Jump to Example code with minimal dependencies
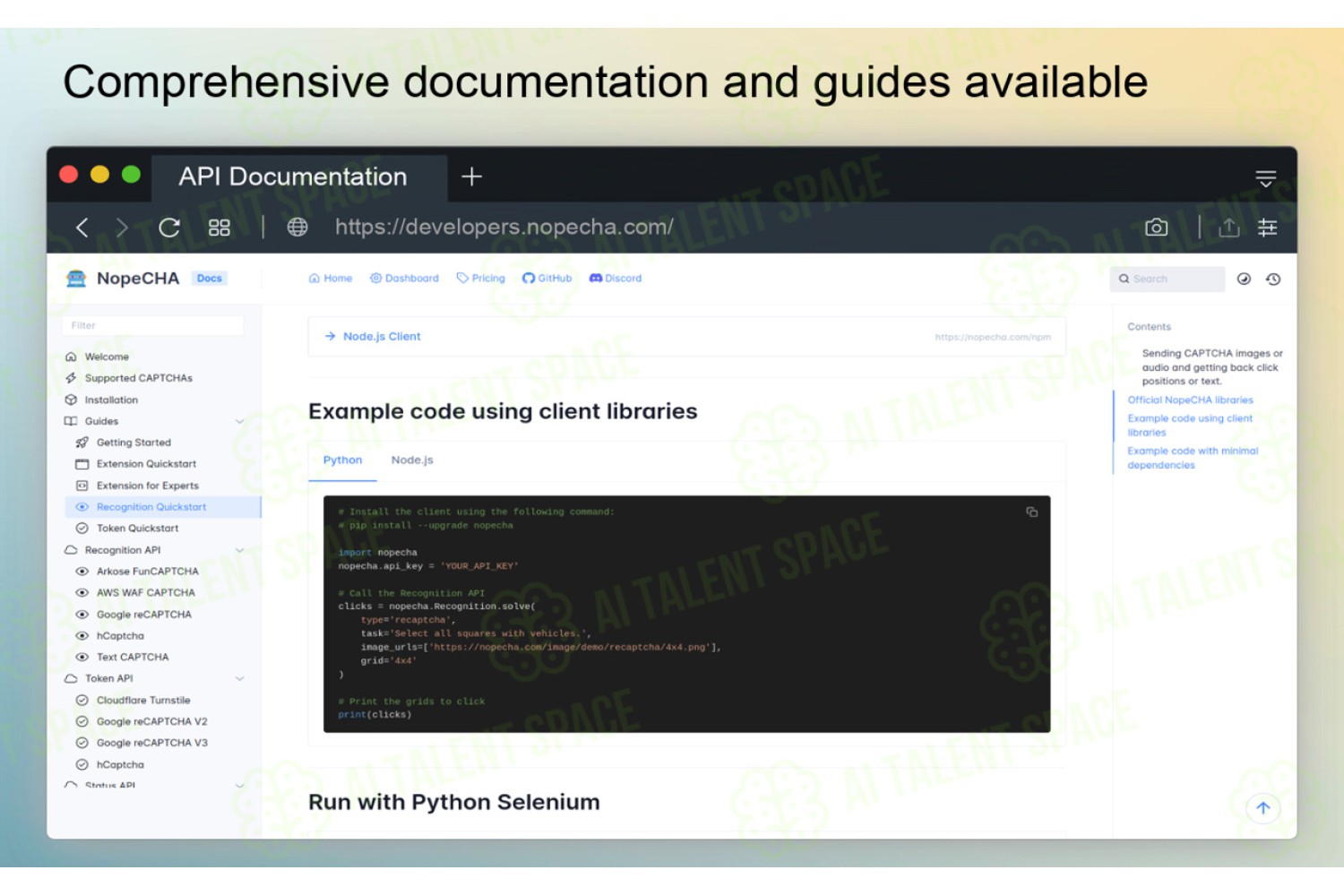Image resolution: width=1344 pixels, height=896 pixels. point(1193,458)
